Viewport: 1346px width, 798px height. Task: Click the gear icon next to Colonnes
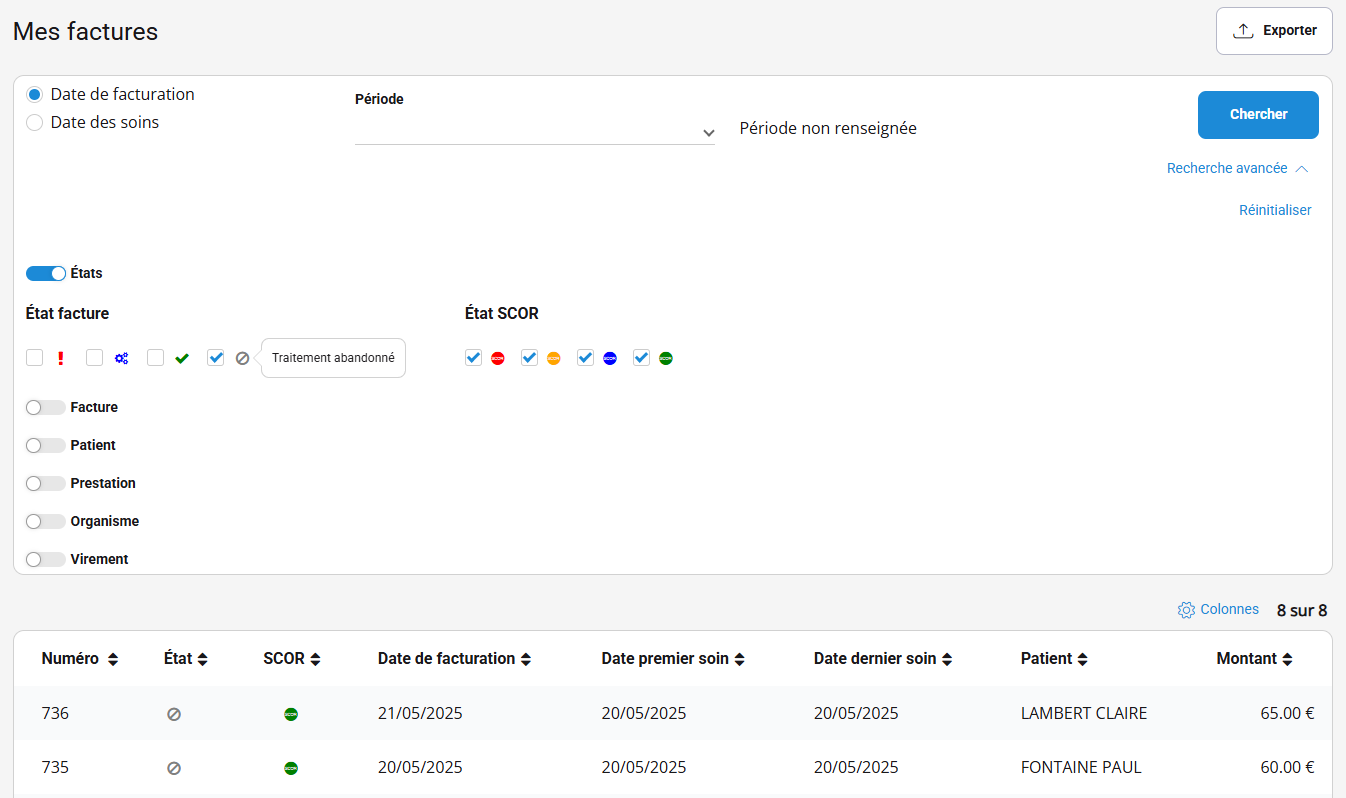[1186, 610]
